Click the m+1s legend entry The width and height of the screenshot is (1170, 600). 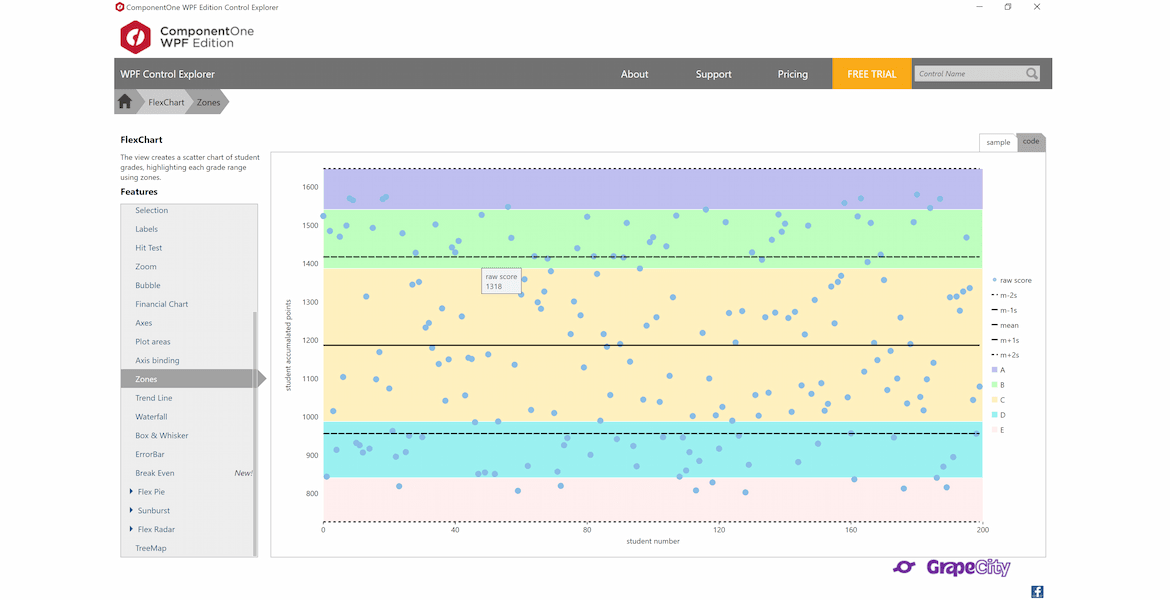point(1005,340)
